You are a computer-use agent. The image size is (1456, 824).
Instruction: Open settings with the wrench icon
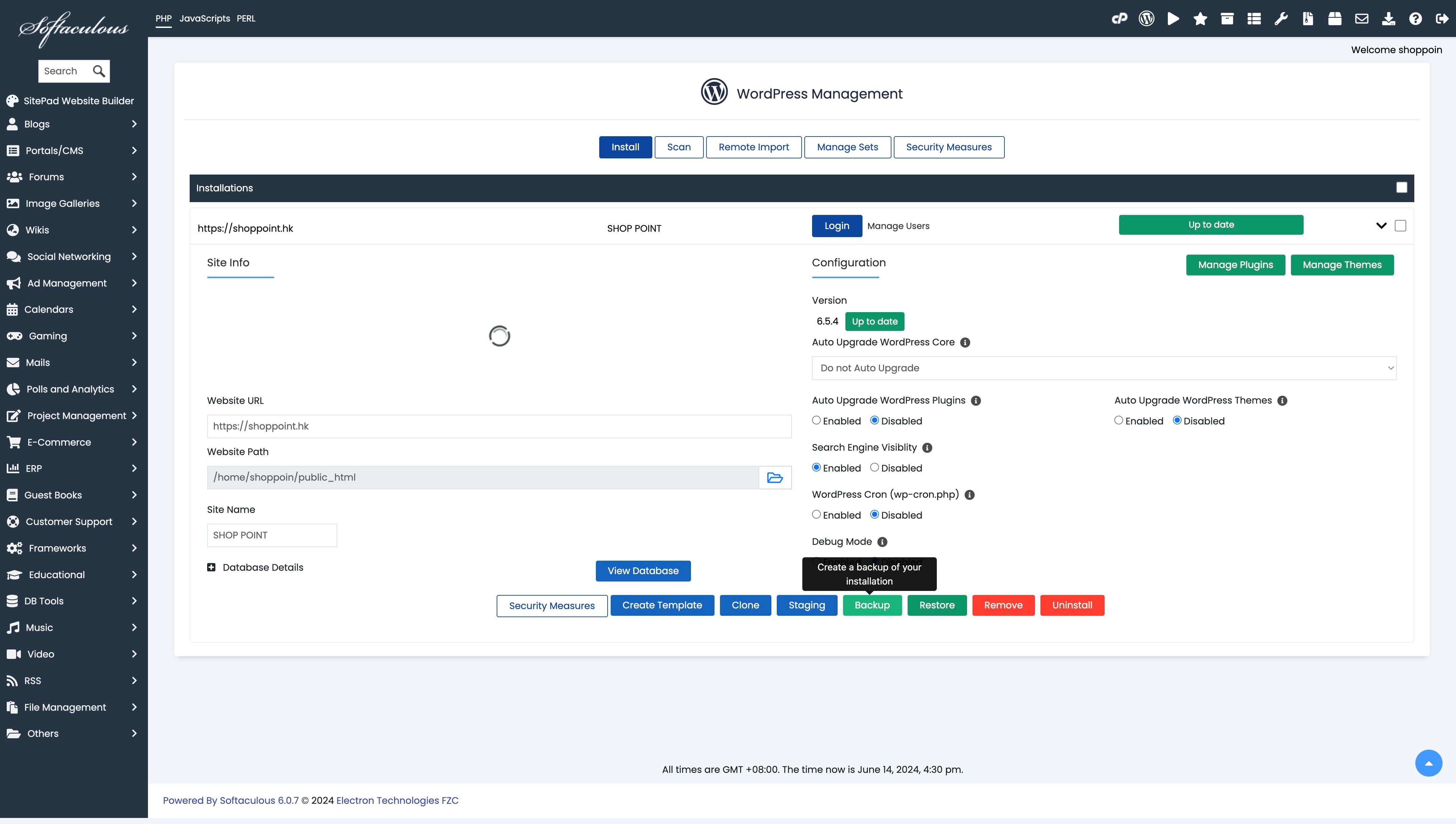coord(1281,19)
